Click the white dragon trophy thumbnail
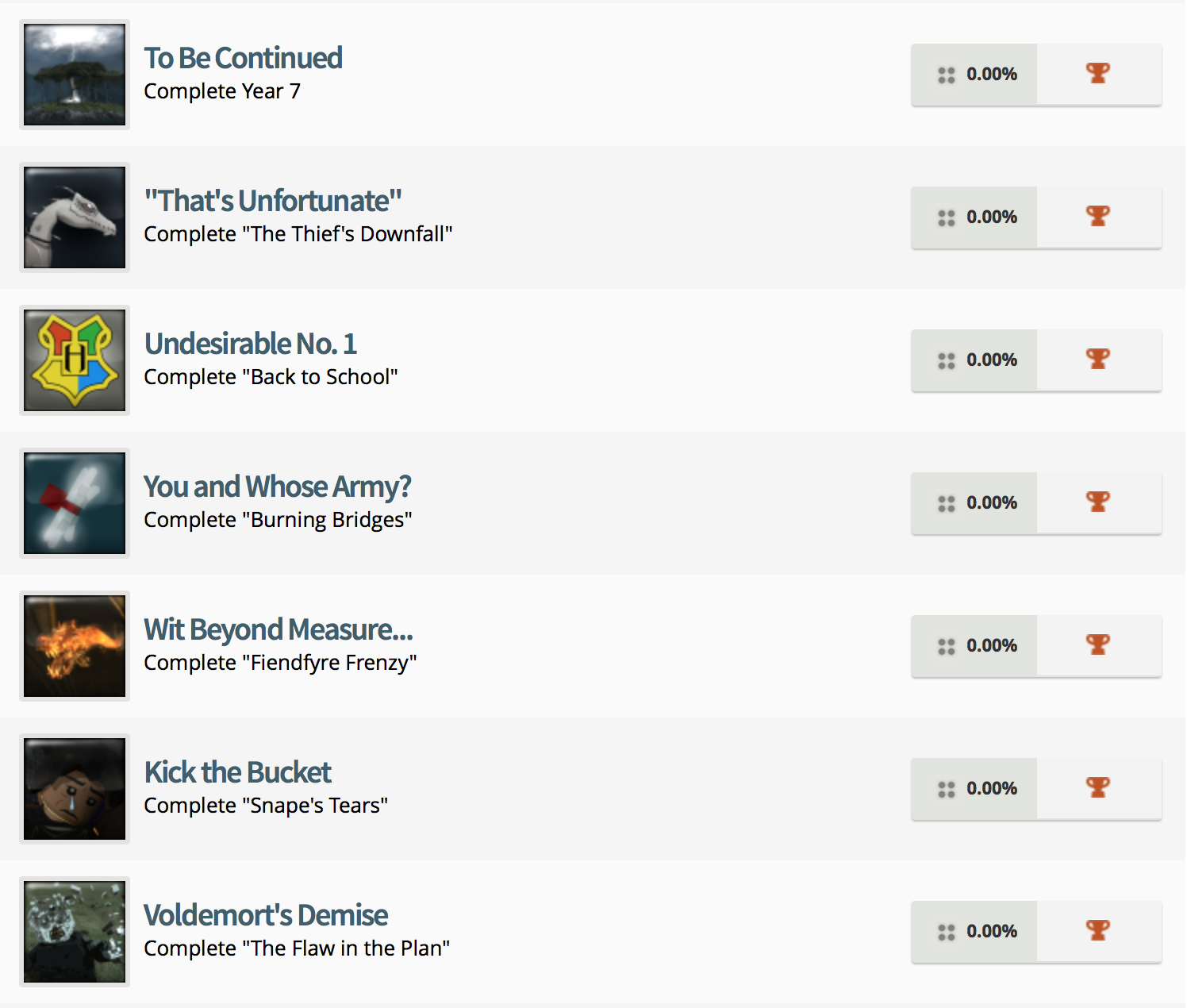The width and height of the screenshot is (1187, 1008). pyautogui.click(x=75, y=217)
